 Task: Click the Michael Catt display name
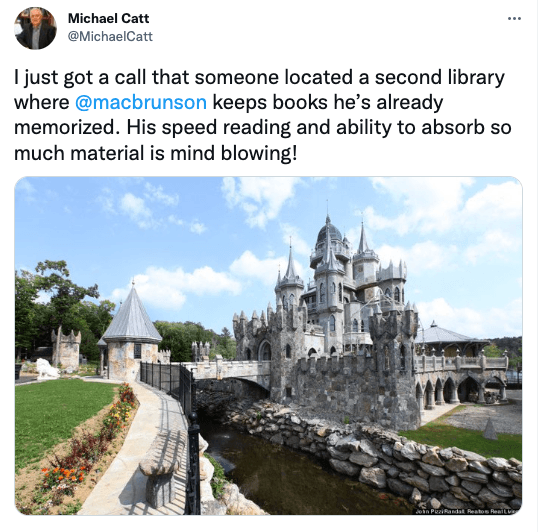click(108, 18)
